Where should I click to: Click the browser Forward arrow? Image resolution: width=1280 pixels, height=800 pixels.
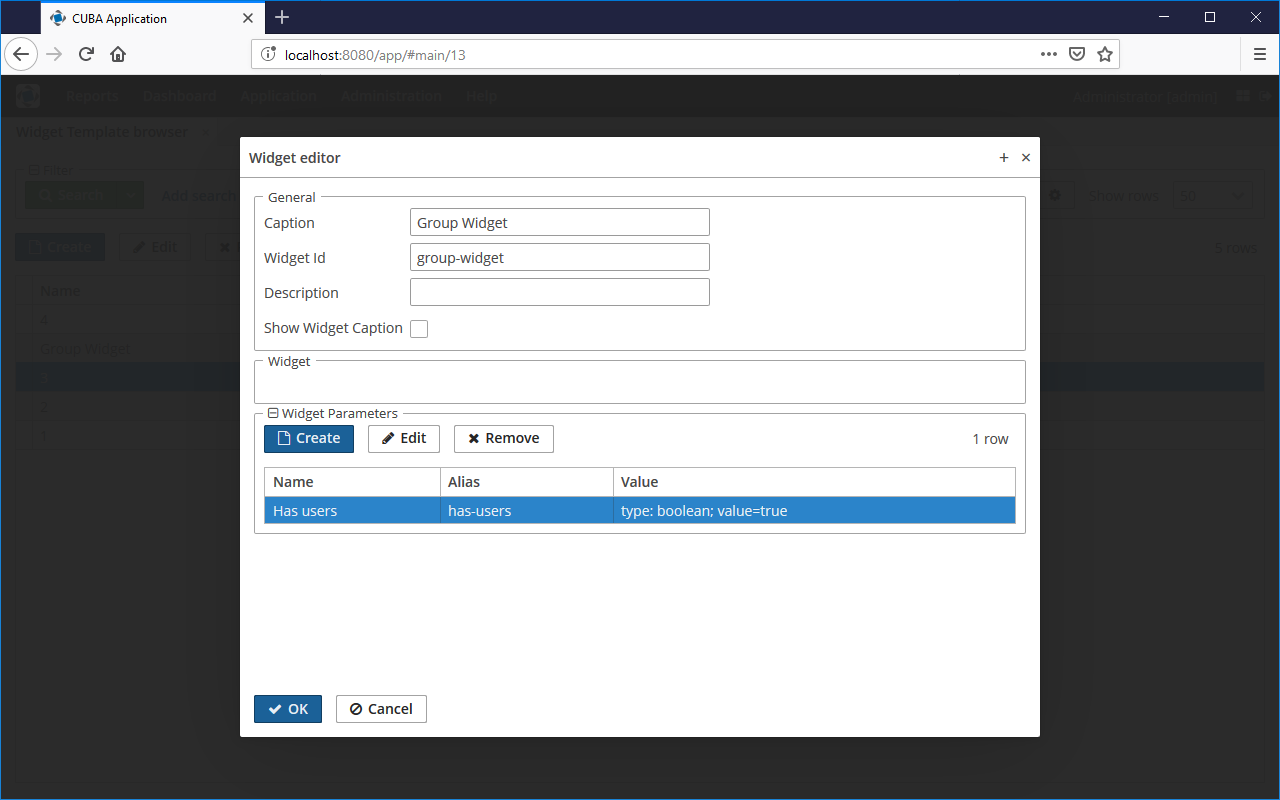54,54
